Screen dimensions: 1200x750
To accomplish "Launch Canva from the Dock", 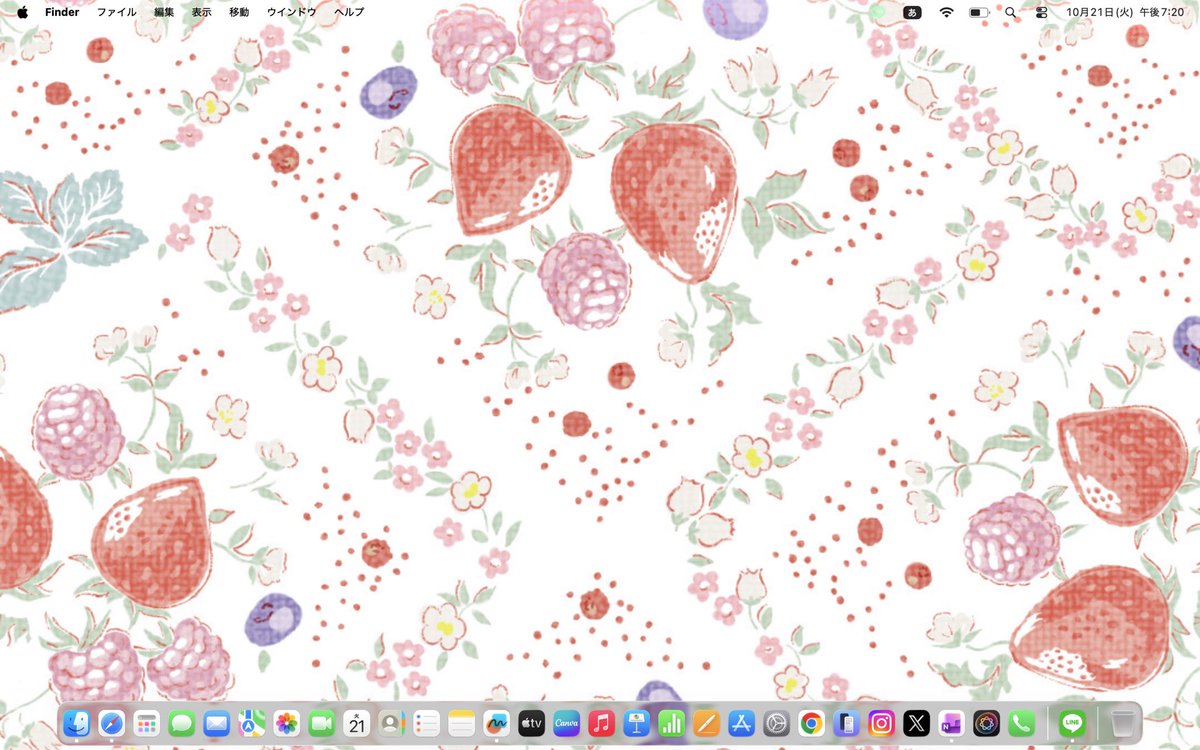I will [567, 722].
